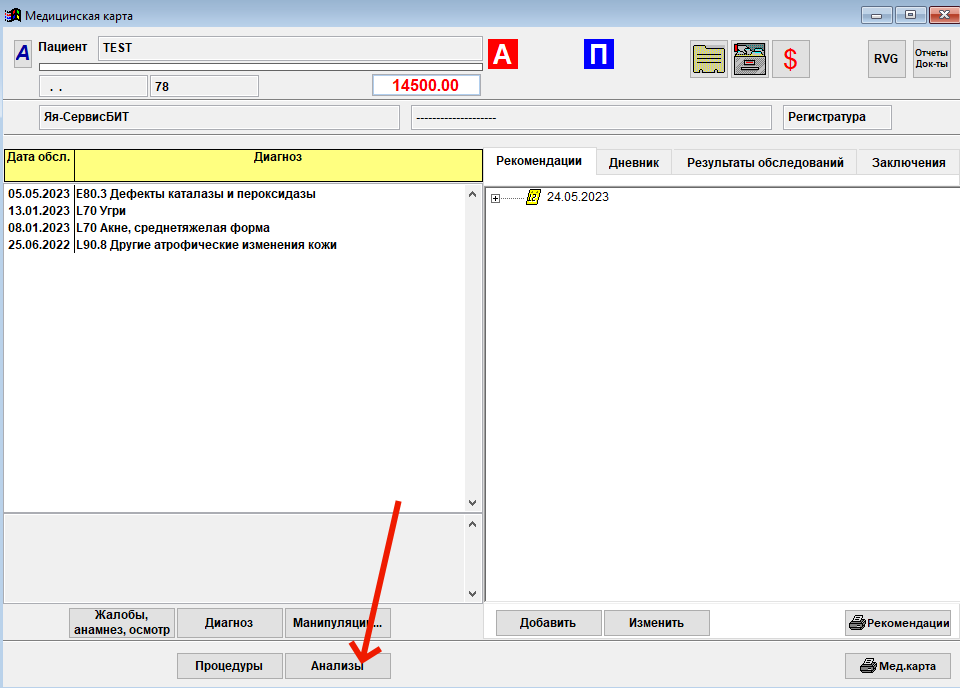Switch to the Заключения tab

(x=908, y=163)
